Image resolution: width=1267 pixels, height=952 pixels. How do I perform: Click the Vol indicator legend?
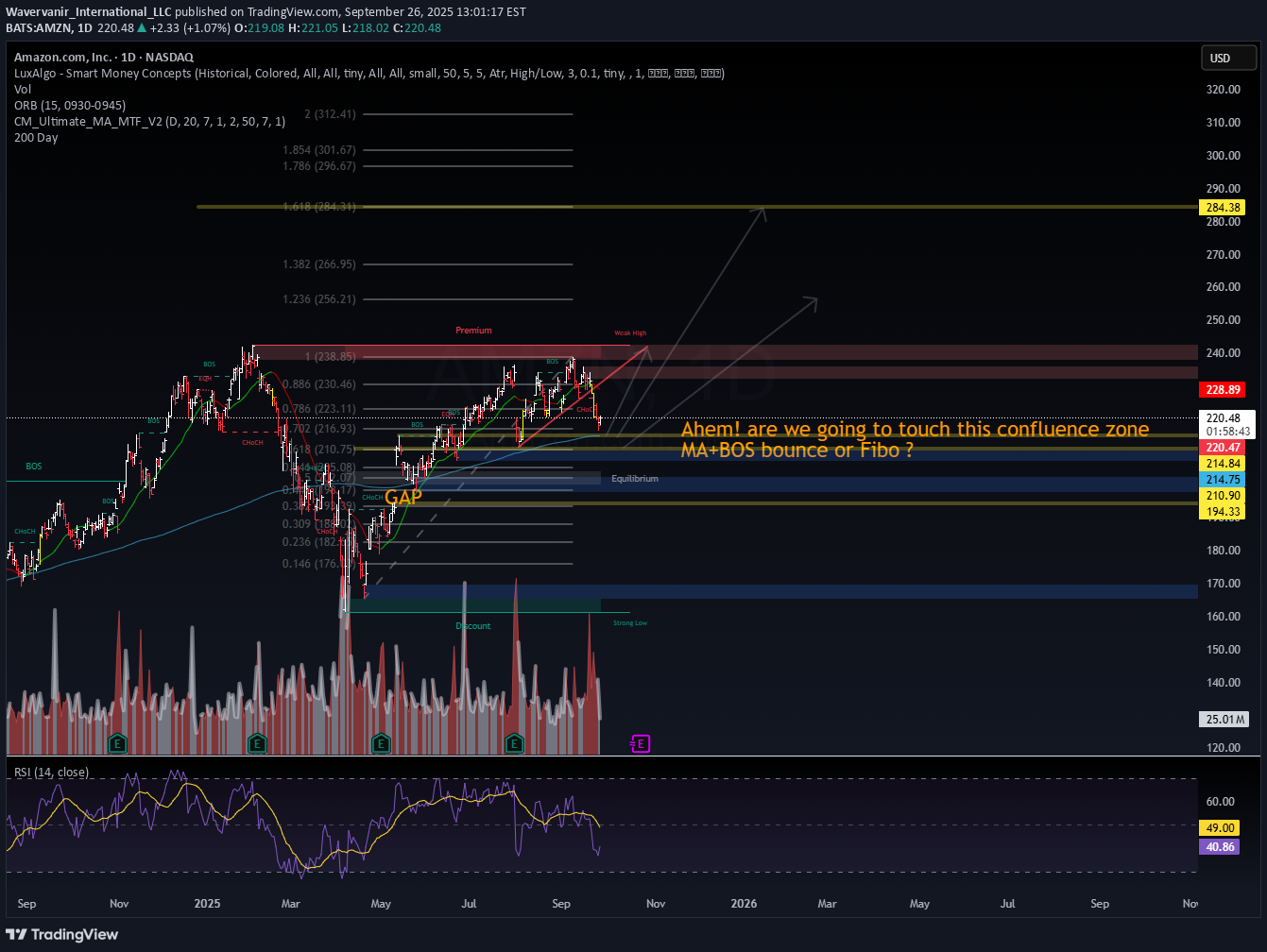(22, 90)
